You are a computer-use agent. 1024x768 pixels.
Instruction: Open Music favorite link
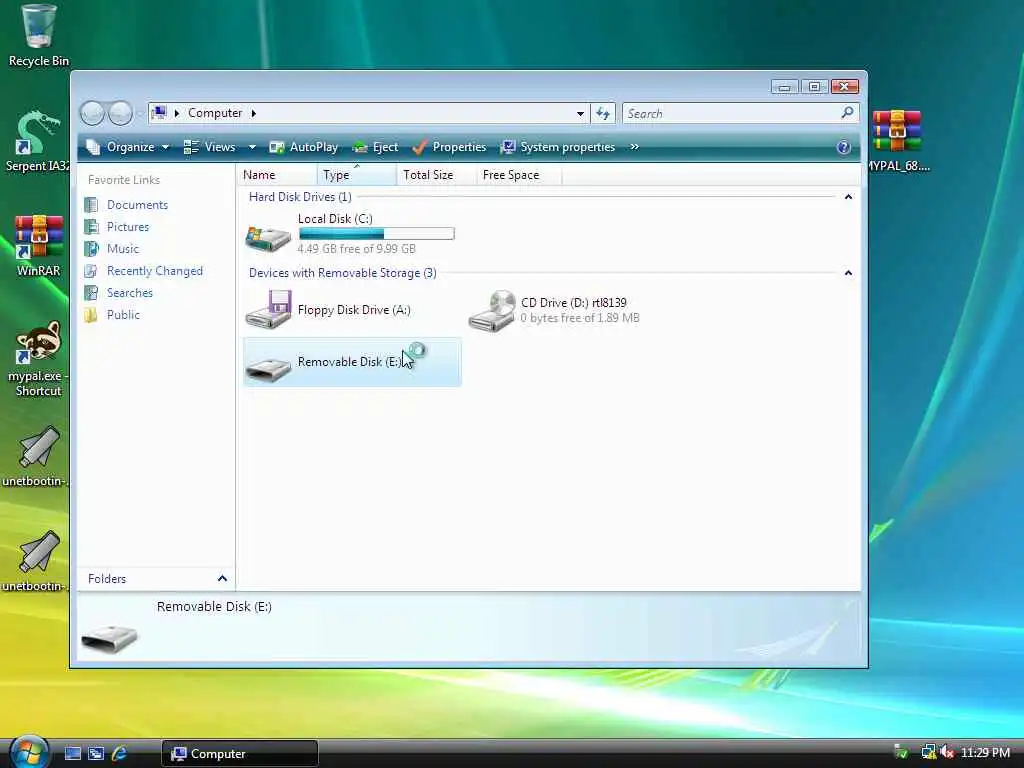point(123,249)
